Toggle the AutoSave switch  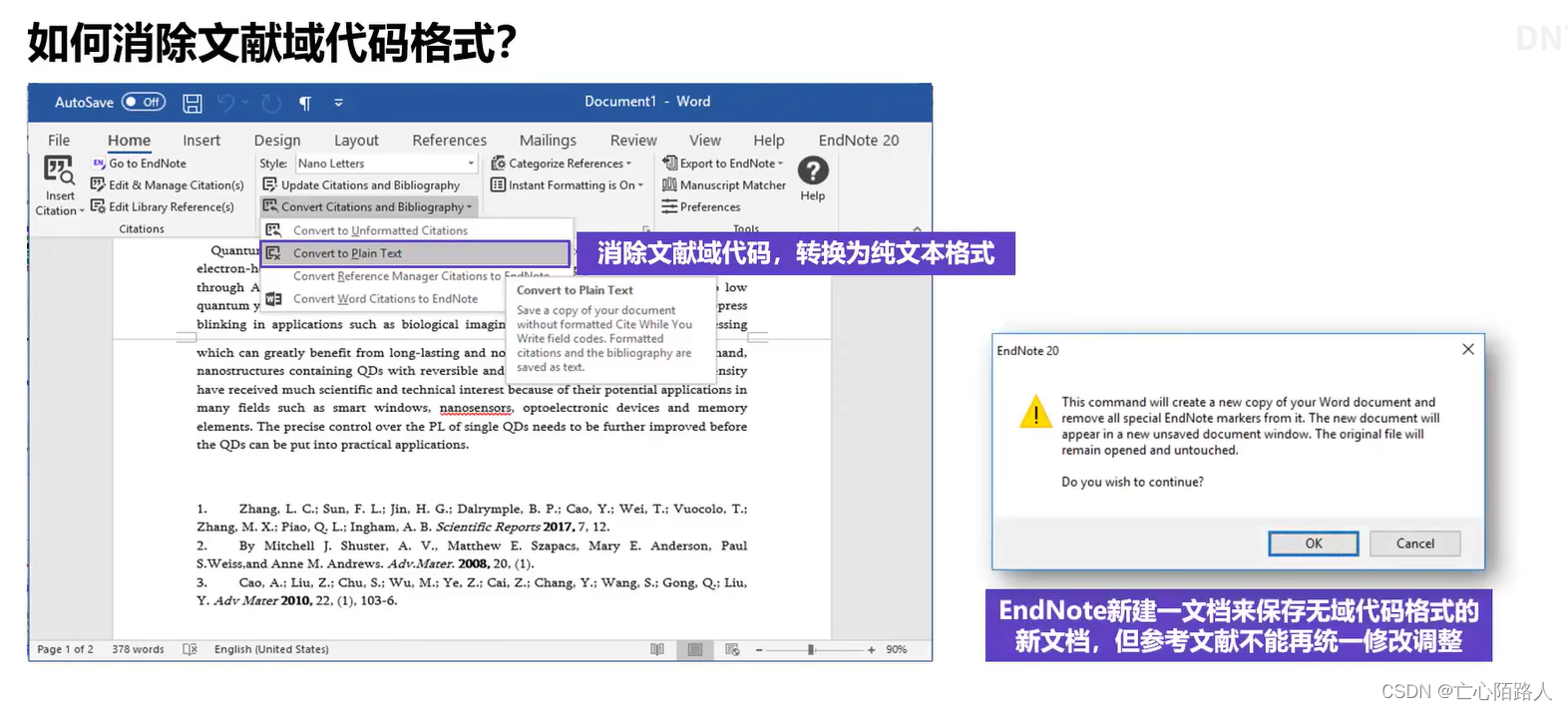click(144, 102)
